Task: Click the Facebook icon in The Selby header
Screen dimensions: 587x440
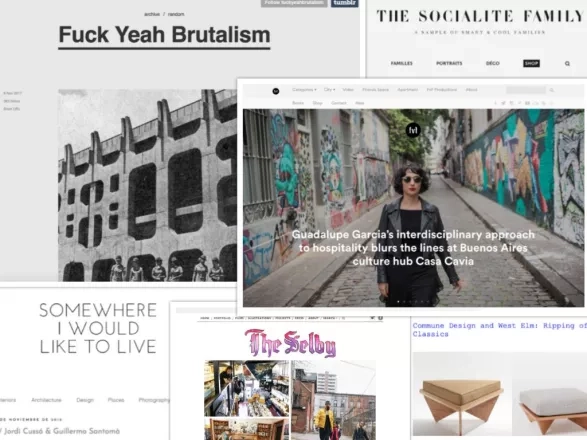Action: pyautogui.click(x=380, y=318)
